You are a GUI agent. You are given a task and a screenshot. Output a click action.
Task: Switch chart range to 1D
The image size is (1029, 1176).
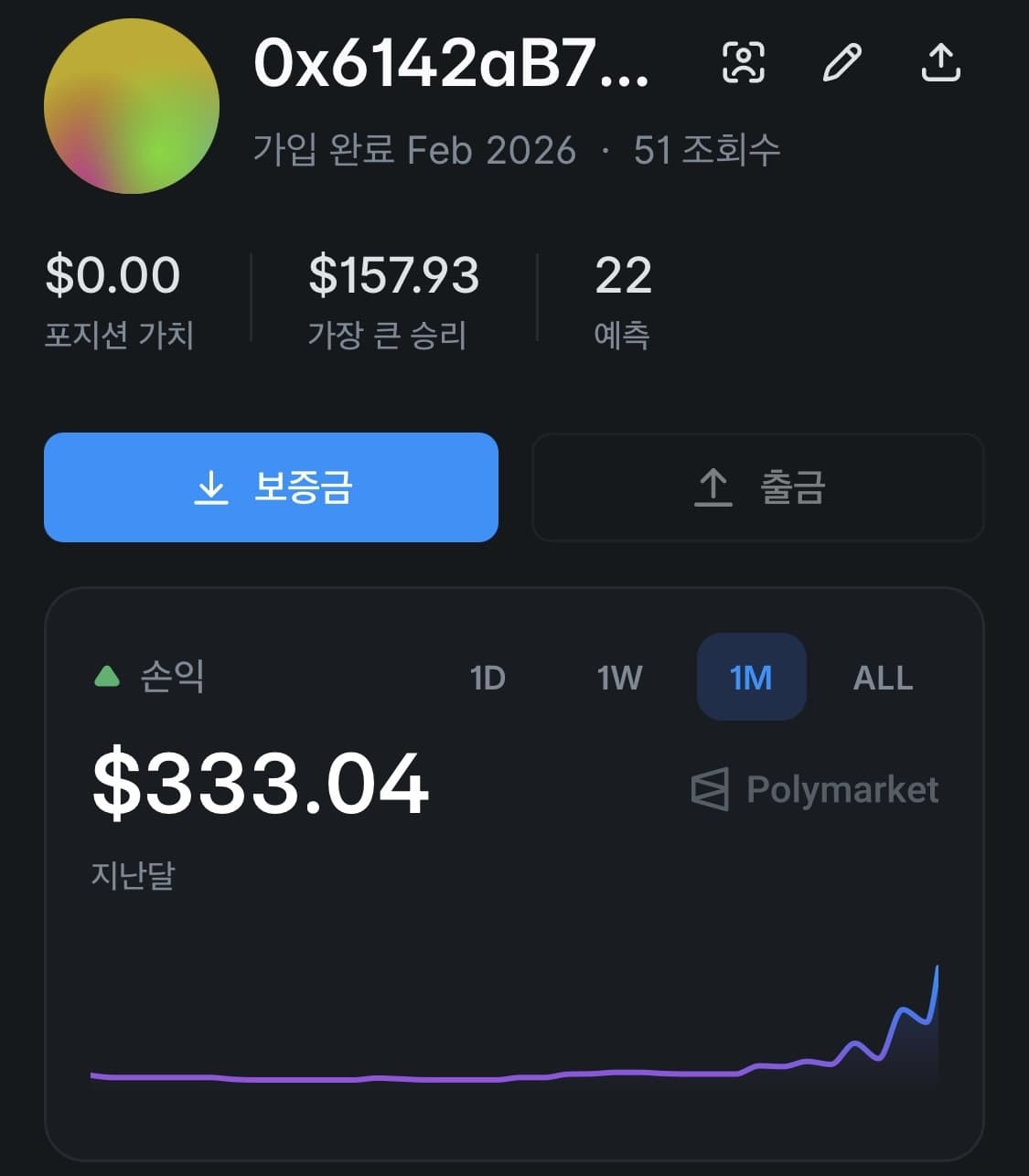pos(487,678)
